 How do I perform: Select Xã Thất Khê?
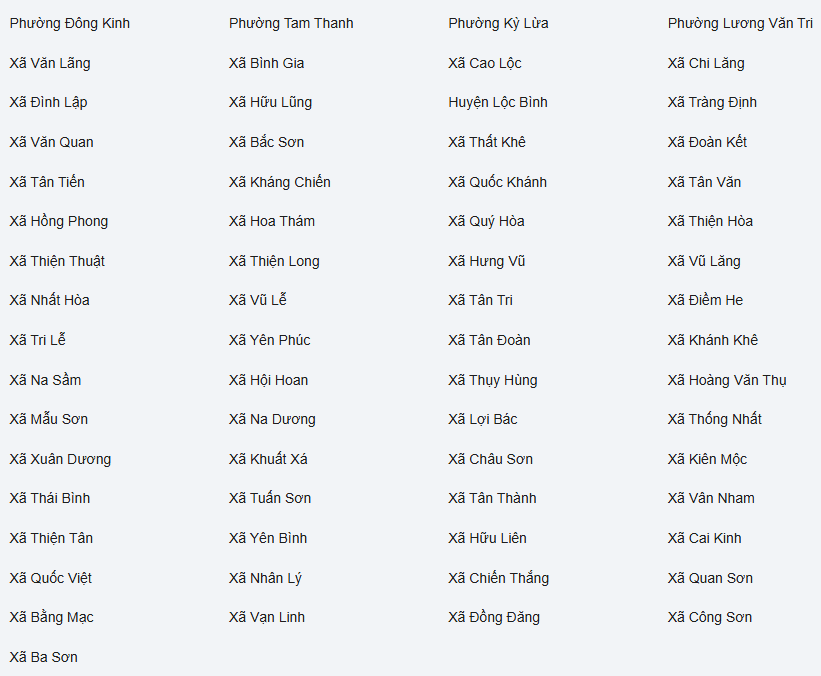coord(487,142)
